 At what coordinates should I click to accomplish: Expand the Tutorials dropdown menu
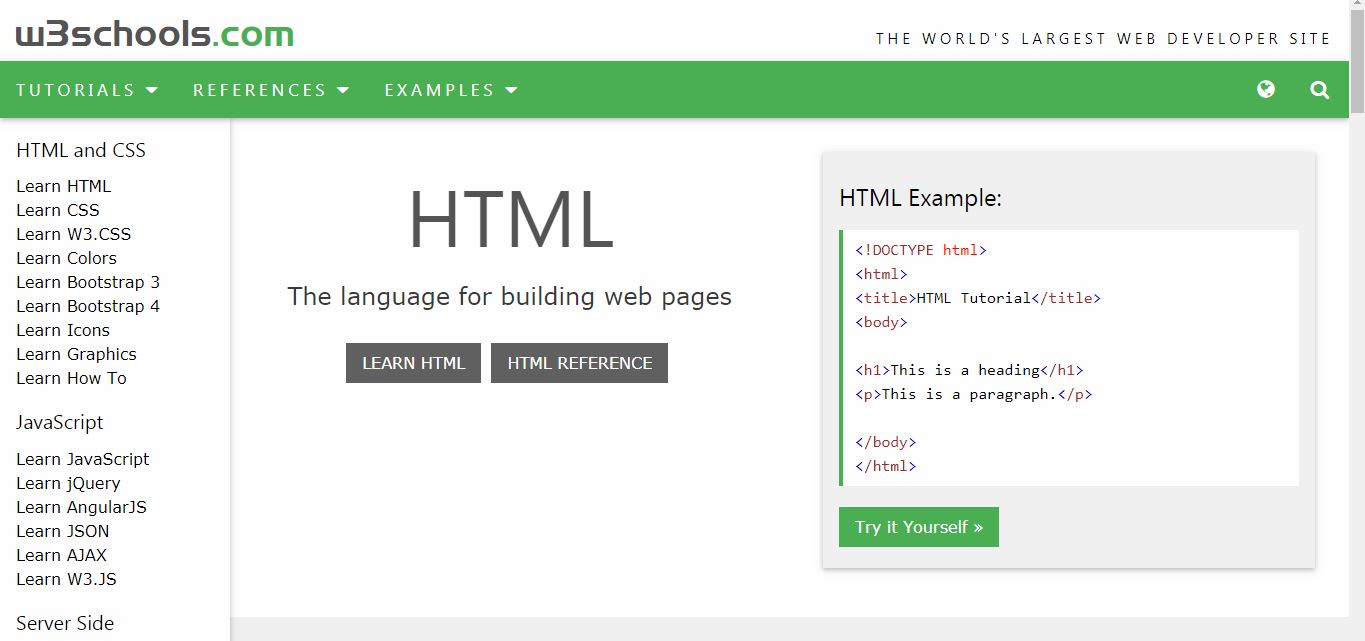[x=87, y=90]
